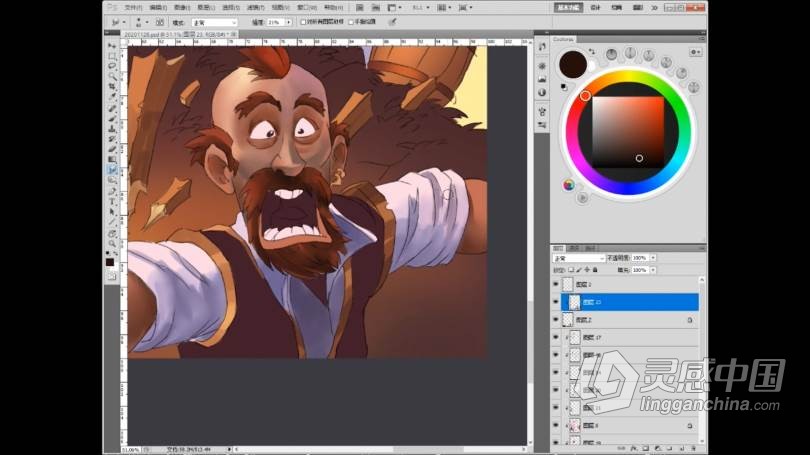Swap foreground and background in Coolorus
The image size is (810, 455).
(592, 52)
